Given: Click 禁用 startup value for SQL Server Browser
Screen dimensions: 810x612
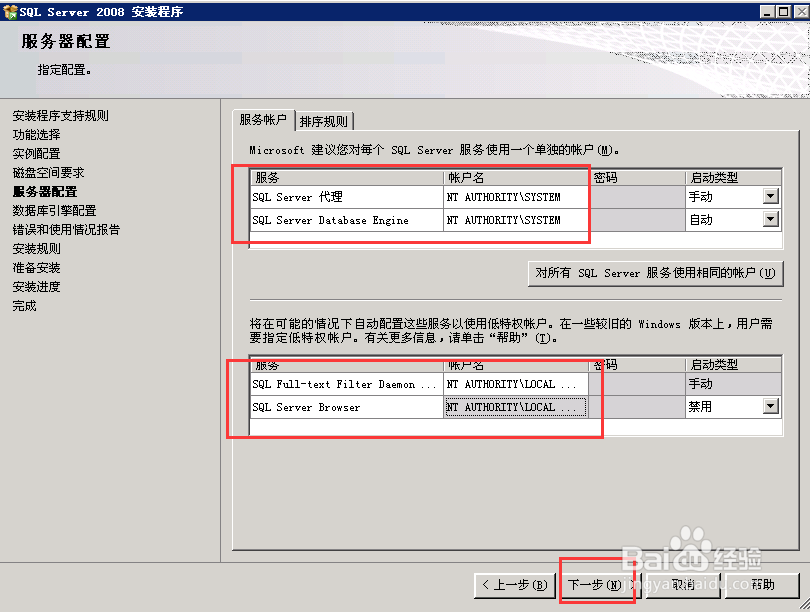Looking at the screenshot, I should (700, 407).
